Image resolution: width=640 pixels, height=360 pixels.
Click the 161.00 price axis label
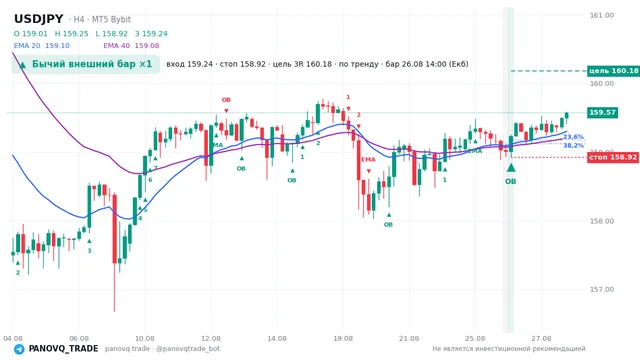point(602,15)
